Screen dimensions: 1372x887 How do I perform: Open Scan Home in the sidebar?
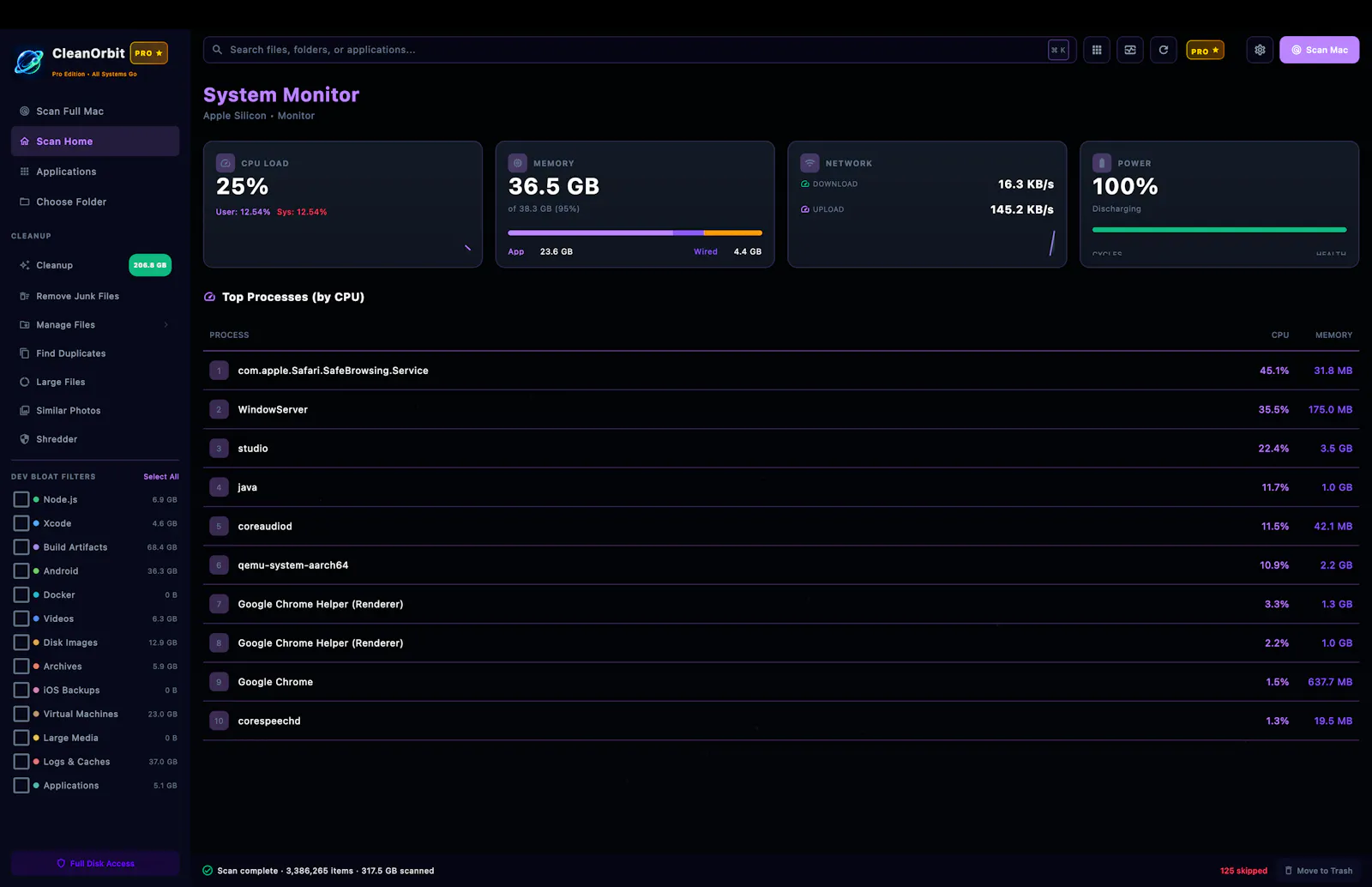tap(95, 142)
